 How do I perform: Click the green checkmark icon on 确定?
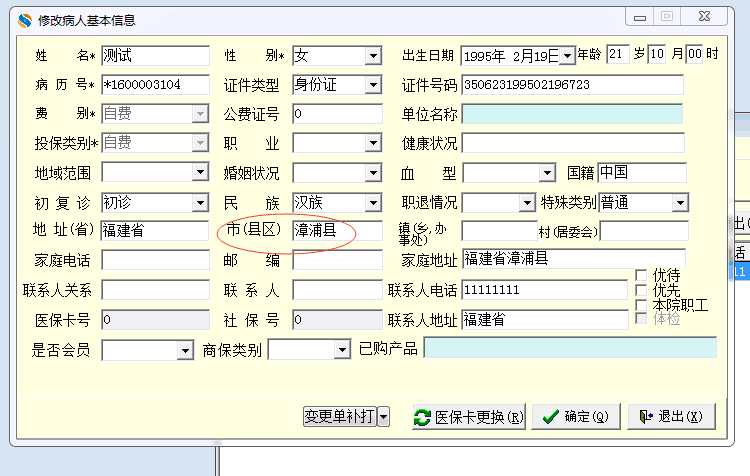tap(551, 417)
